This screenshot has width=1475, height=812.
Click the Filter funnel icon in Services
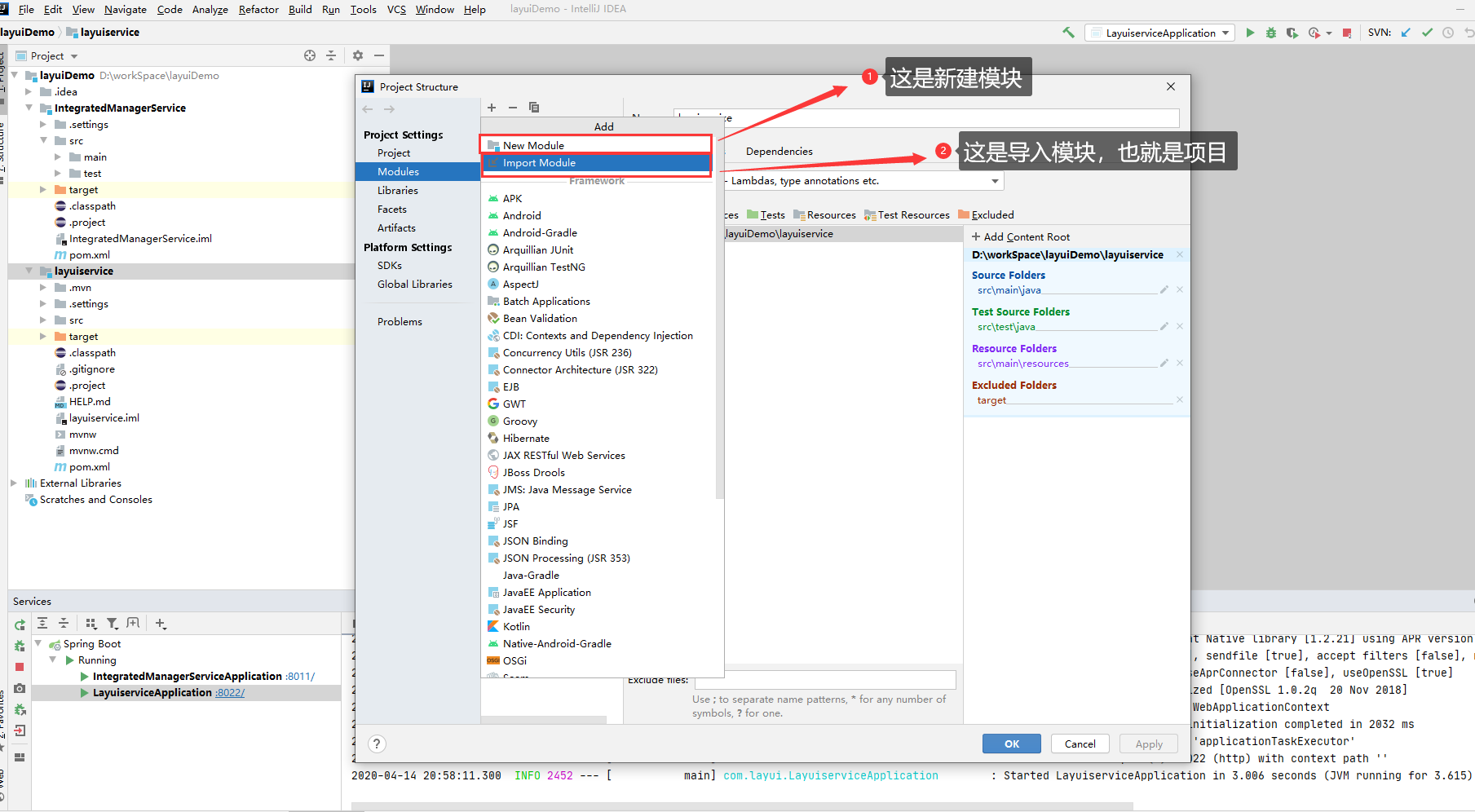[x=112, y=624]
